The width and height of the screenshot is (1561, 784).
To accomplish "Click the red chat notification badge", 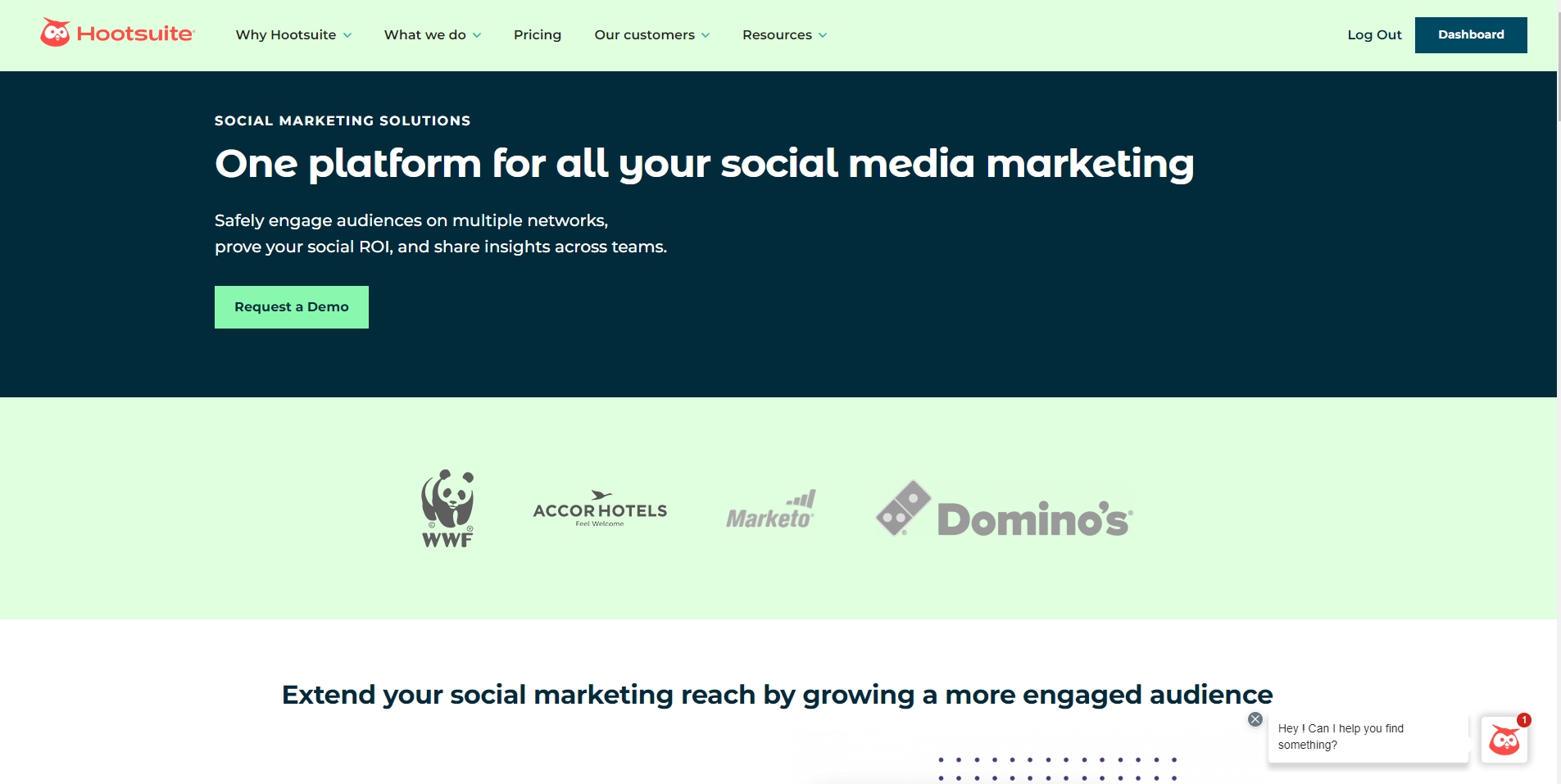I will (1524, 720).
